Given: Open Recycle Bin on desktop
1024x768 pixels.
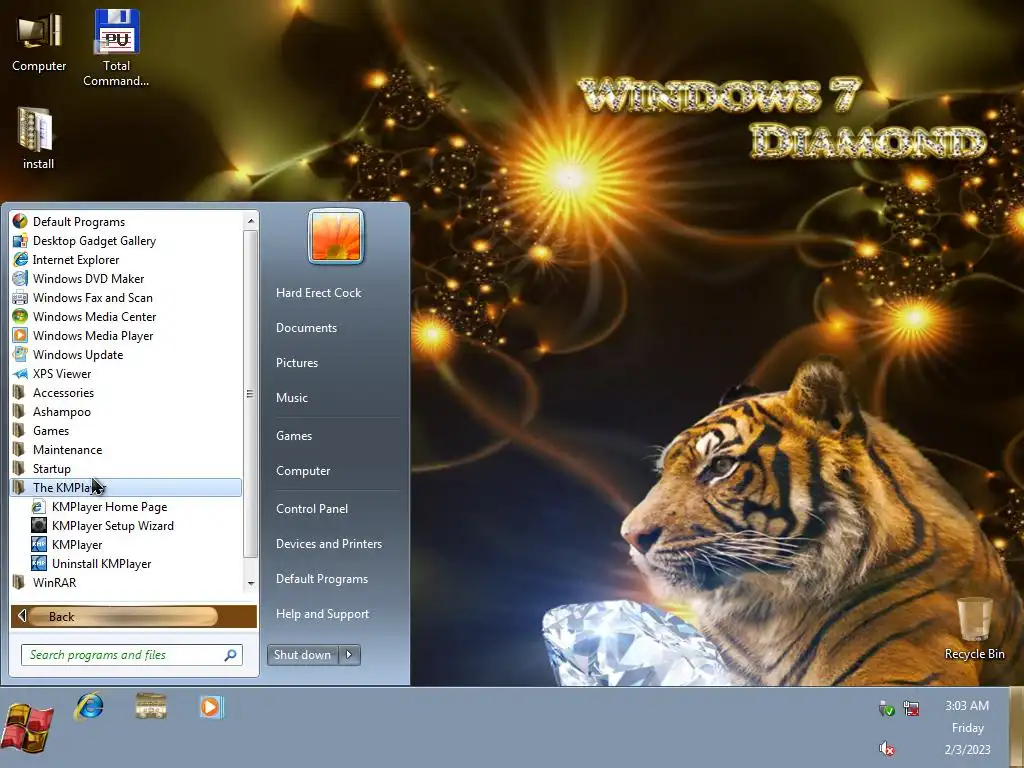Looking at the screenshot, I should pyautogui.click(x=974, y=628).
